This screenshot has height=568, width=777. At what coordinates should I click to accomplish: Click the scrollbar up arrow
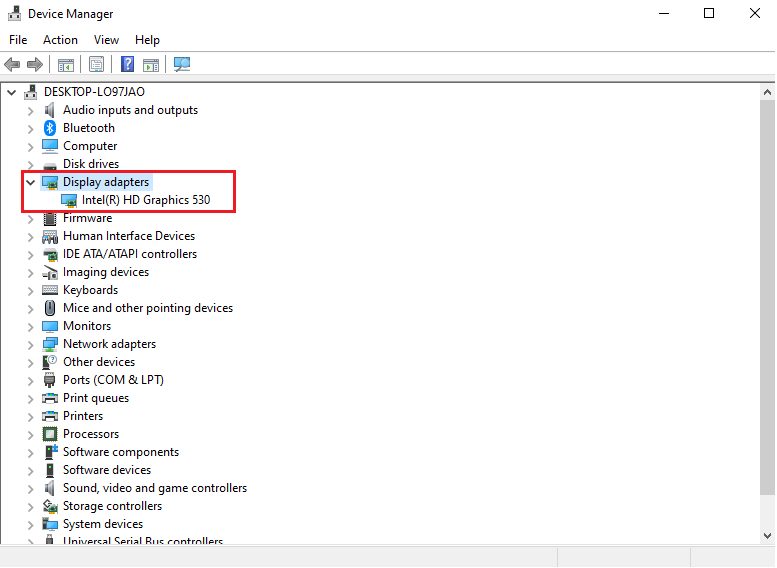(x=767, y=92)
